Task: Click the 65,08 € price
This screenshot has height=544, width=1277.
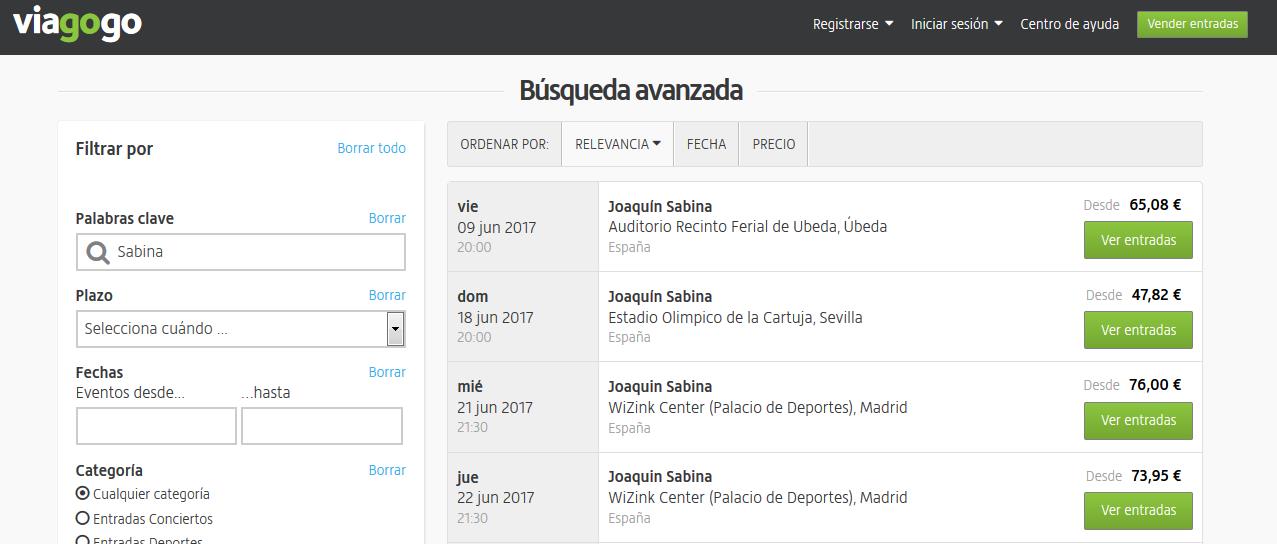Action: [x=1155, y=205]
